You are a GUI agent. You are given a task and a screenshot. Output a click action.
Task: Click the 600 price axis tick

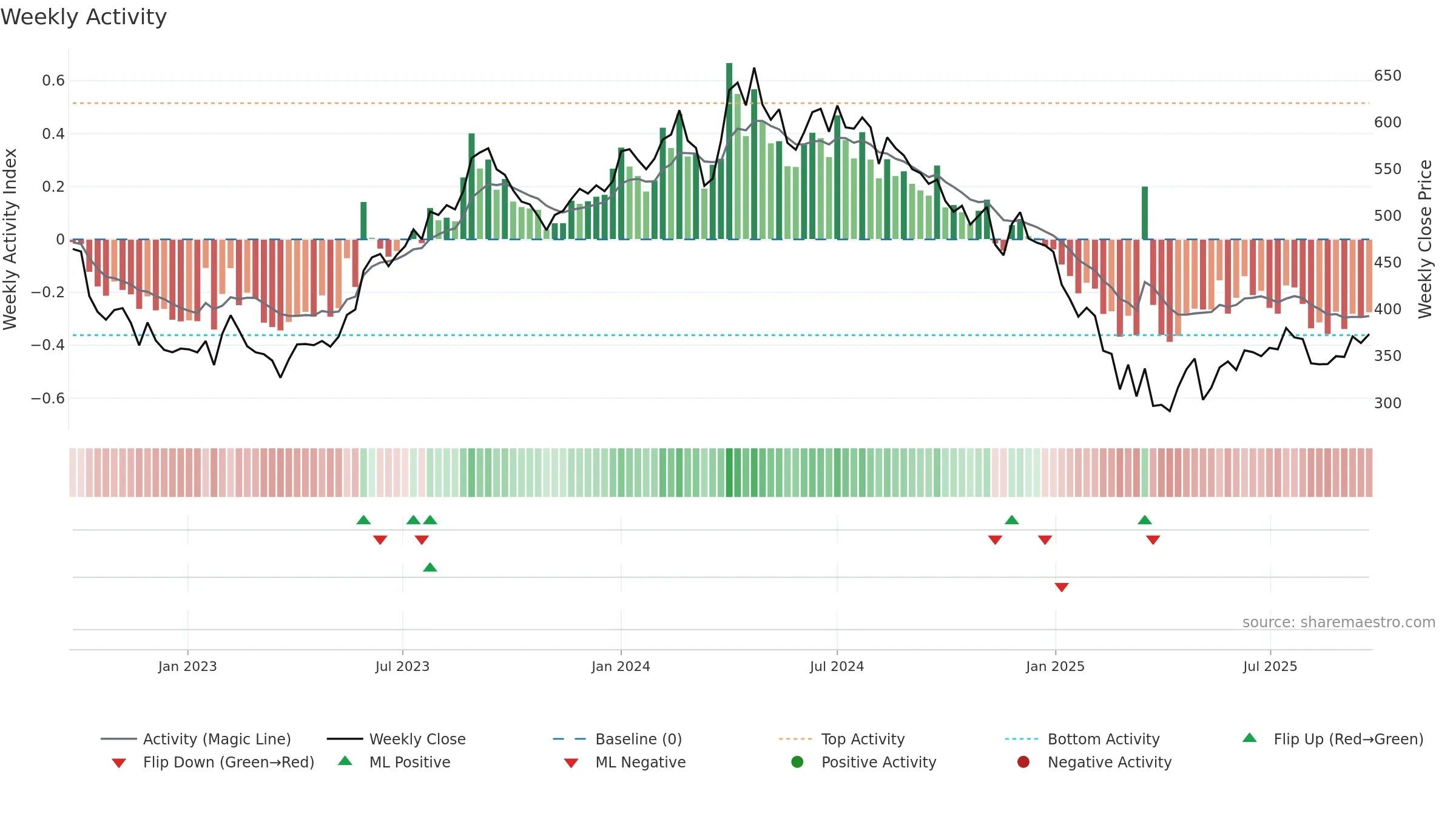click(1387, 123)
